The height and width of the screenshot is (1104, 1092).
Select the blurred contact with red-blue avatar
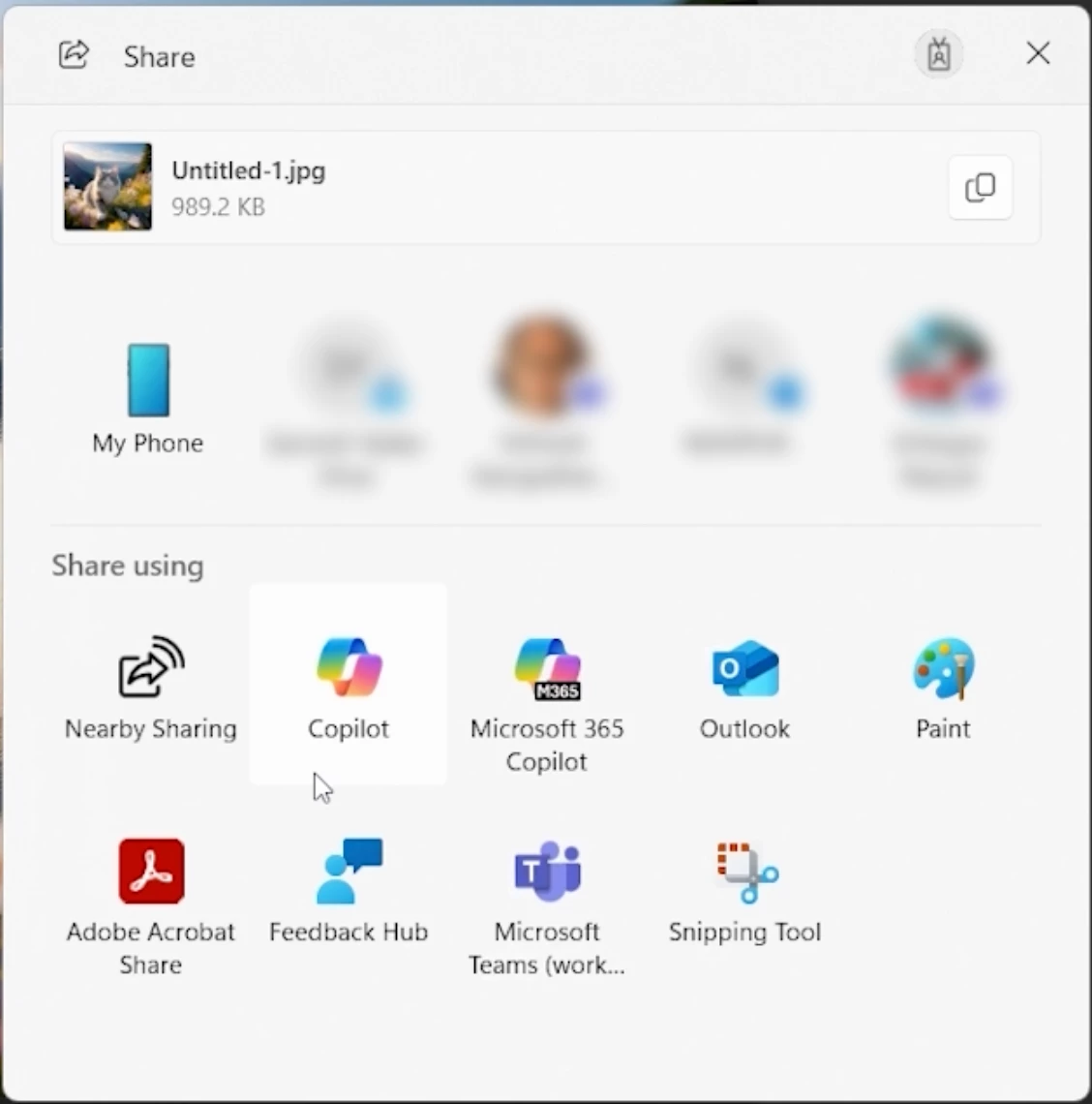941,401
